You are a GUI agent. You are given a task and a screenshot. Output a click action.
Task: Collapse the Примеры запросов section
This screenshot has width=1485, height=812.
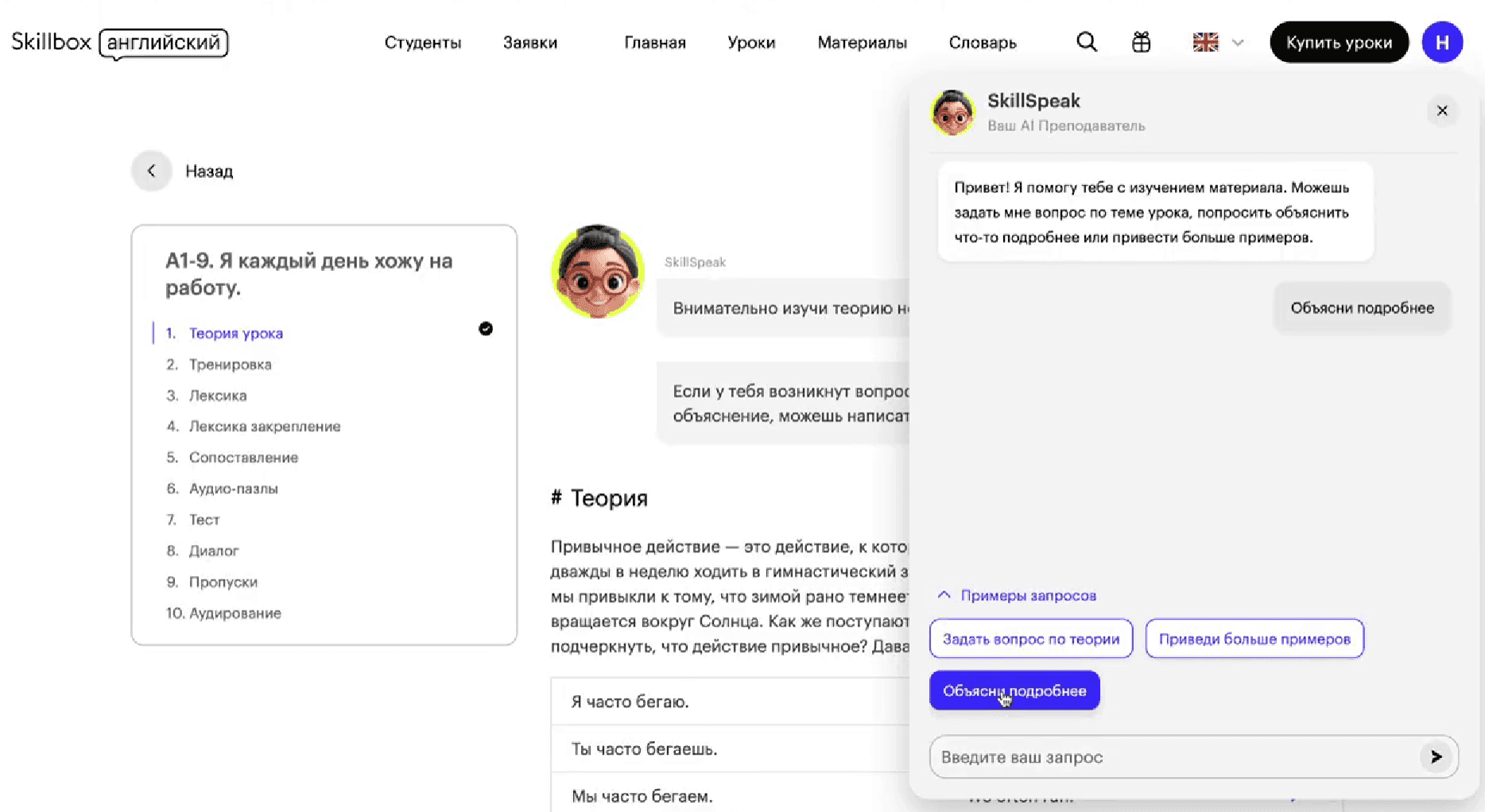click(944, 595)
